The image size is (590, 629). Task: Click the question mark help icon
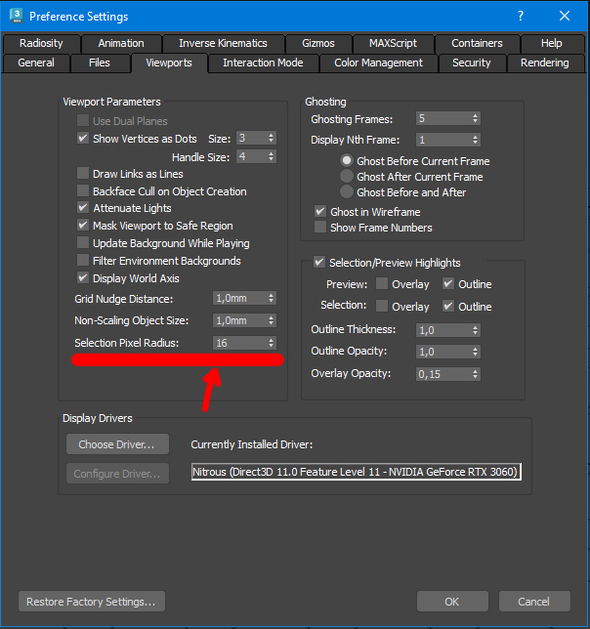[x=521, y=16]
